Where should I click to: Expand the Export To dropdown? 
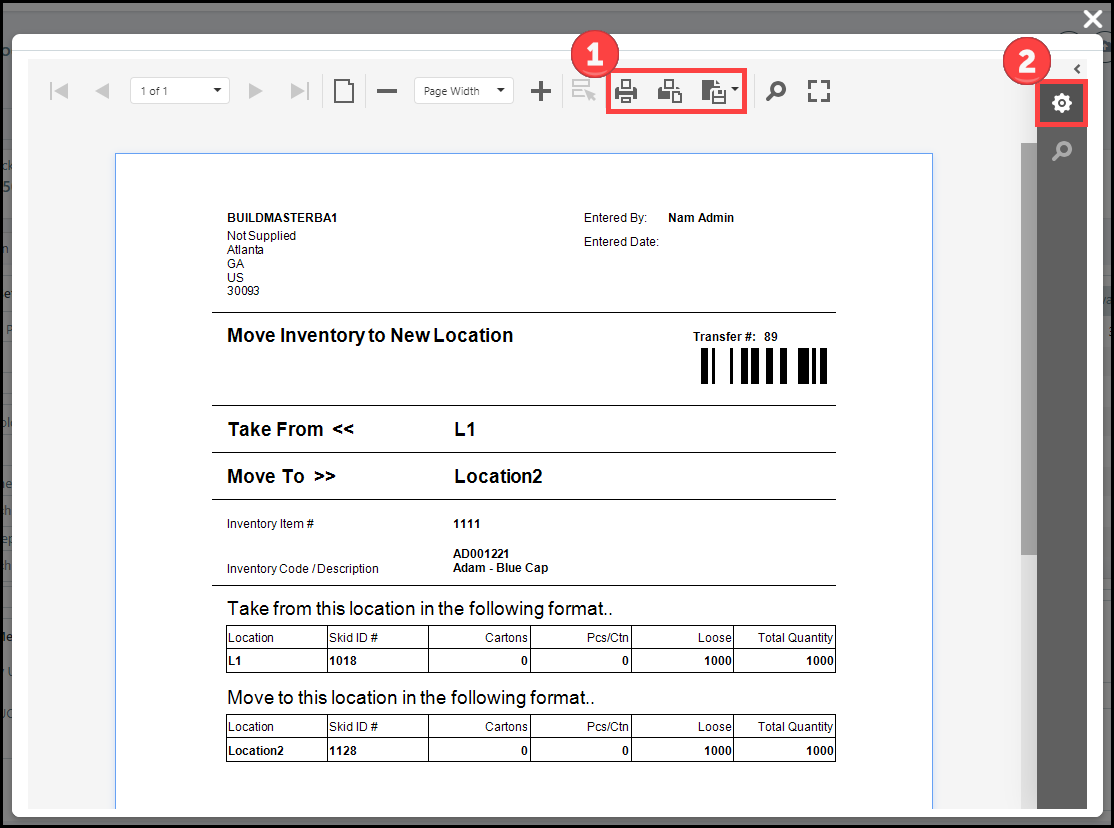(x=718, y=91)
